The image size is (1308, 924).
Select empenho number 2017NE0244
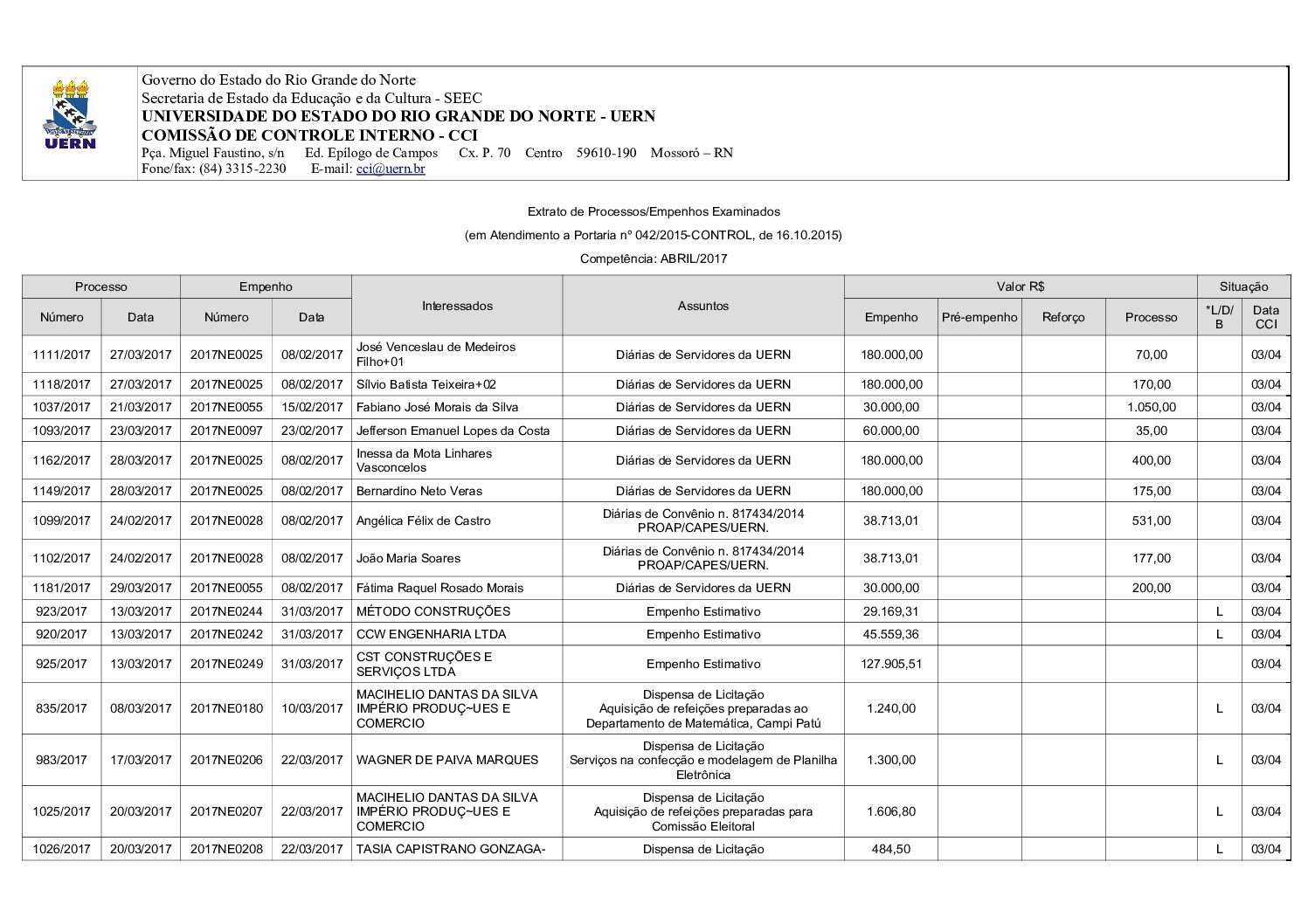tap(226, 611)
